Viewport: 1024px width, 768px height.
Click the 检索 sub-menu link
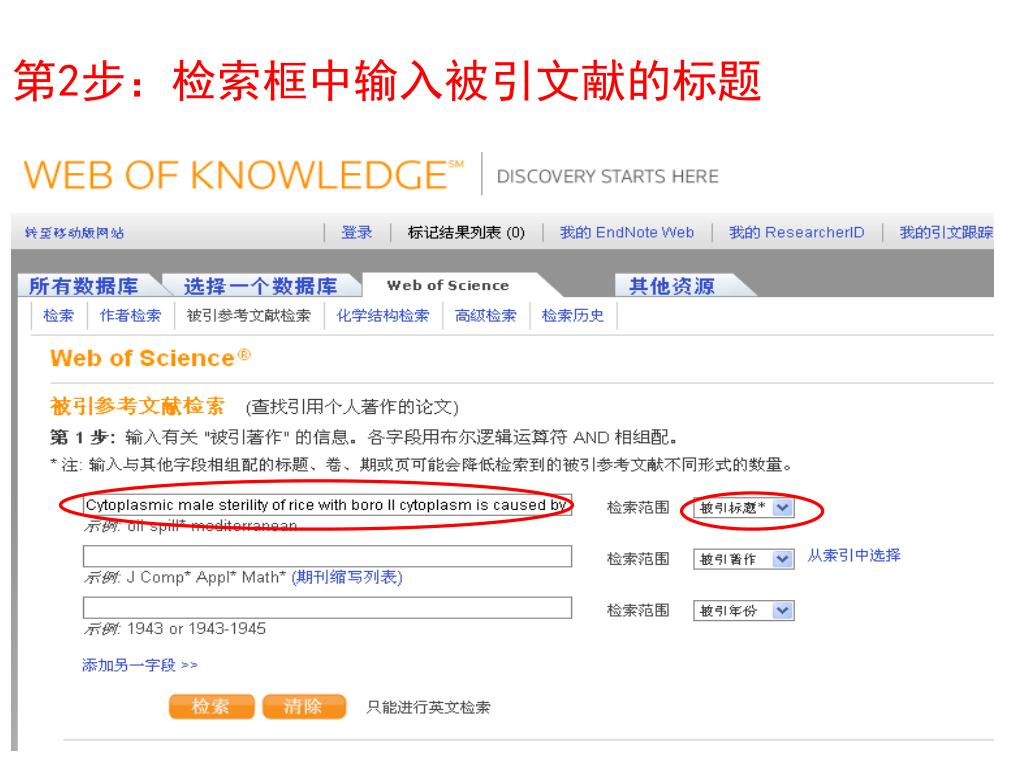59,315
